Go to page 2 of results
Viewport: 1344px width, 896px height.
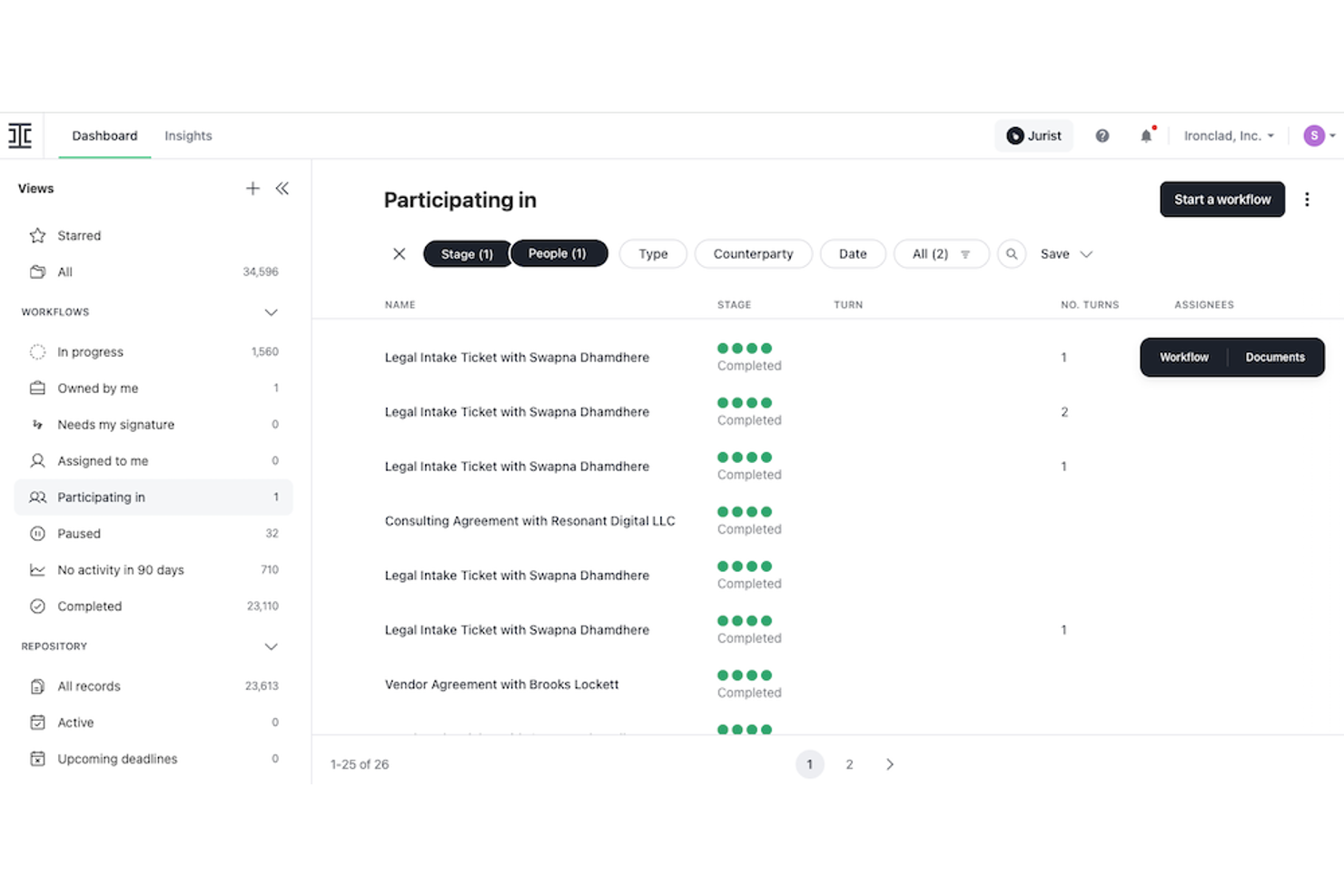pos(849,763)
